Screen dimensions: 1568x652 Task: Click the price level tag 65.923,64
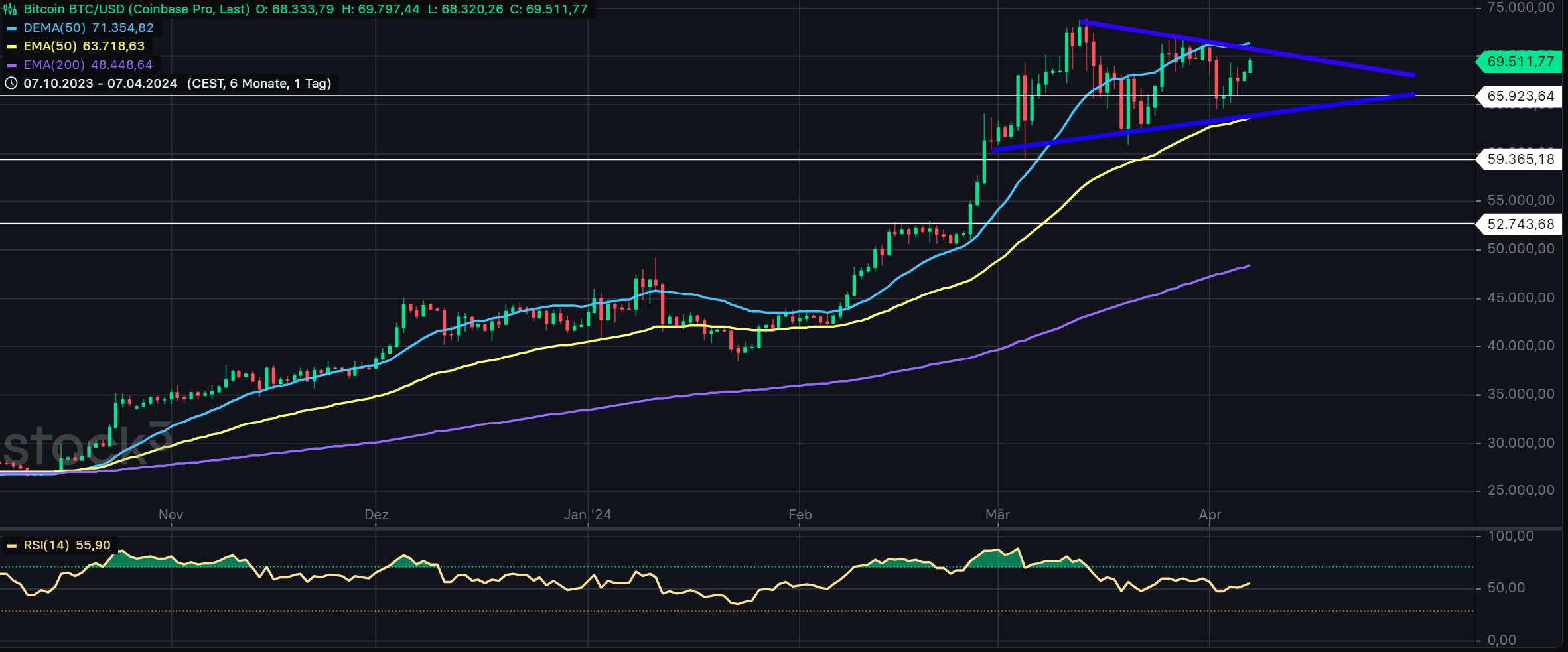1520,96
